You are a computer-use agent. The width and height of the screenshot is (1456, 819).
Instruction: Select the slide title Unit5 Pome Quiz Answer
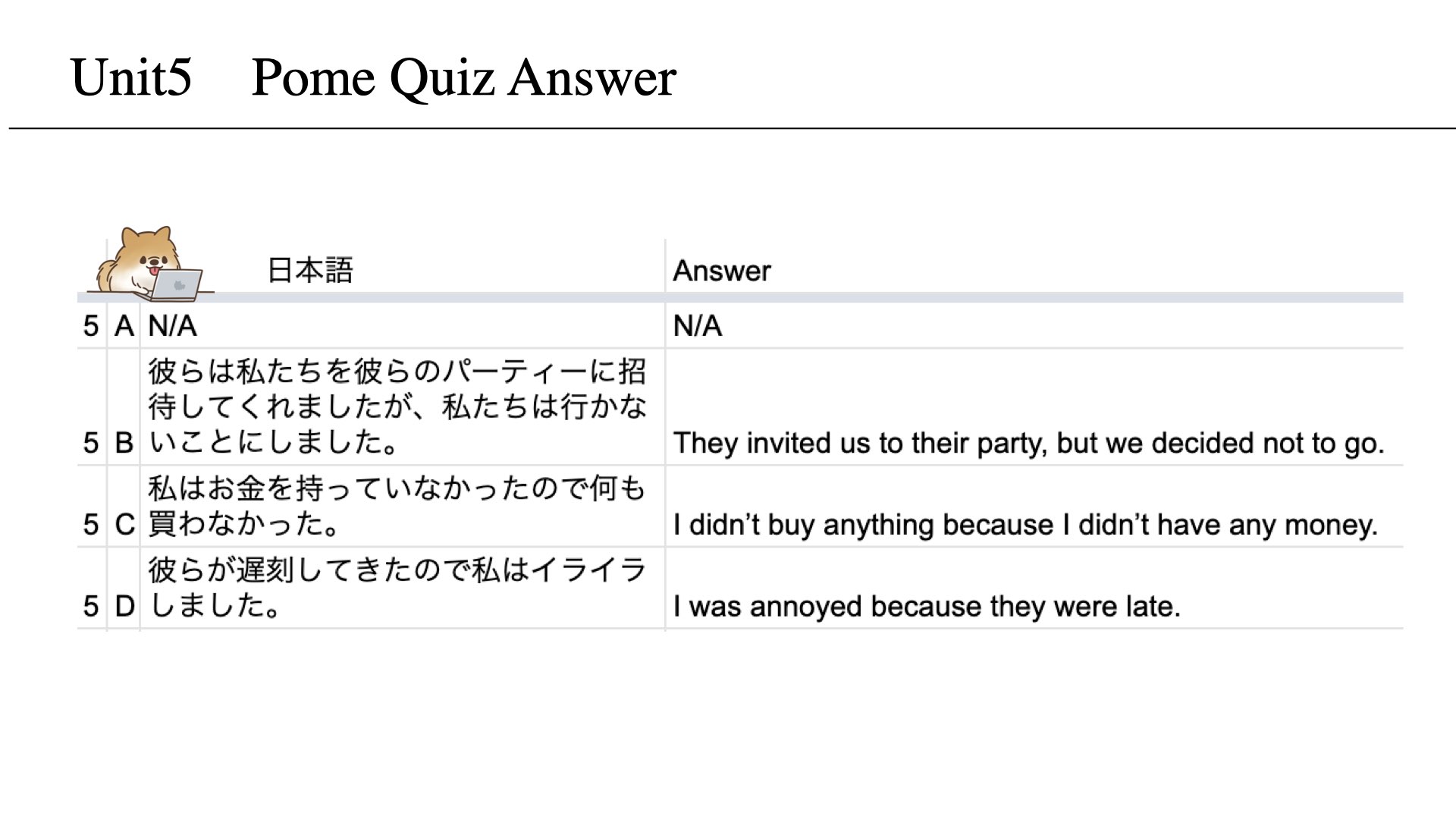372,77
